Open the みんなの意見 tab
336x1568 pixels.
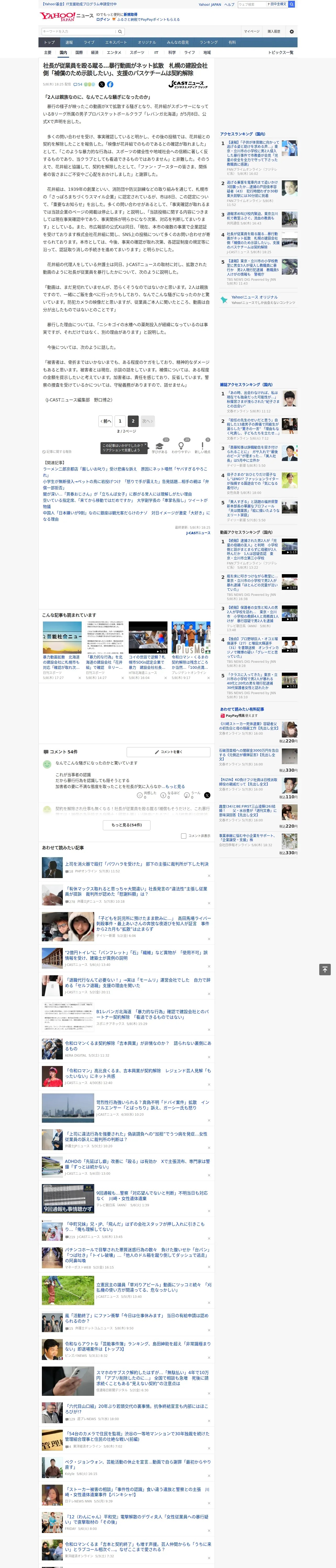pyautogui.click(x=177, y=43)
